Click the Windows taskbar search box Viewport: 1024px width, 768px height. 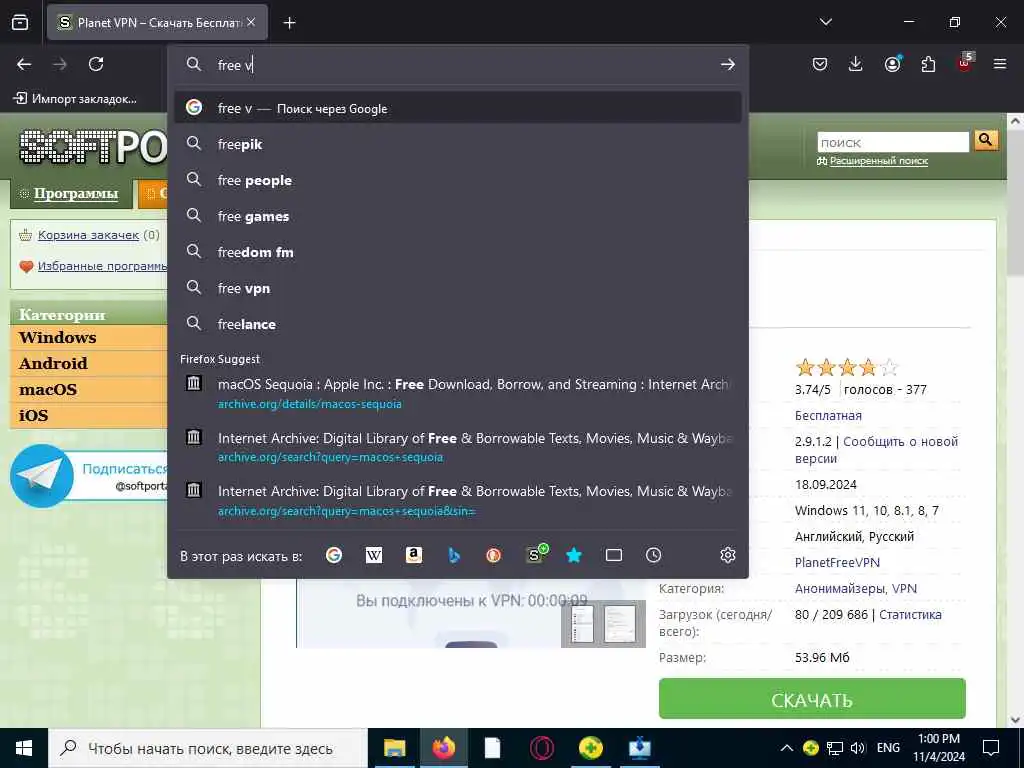pyautogui.click(x=208, y=748)
